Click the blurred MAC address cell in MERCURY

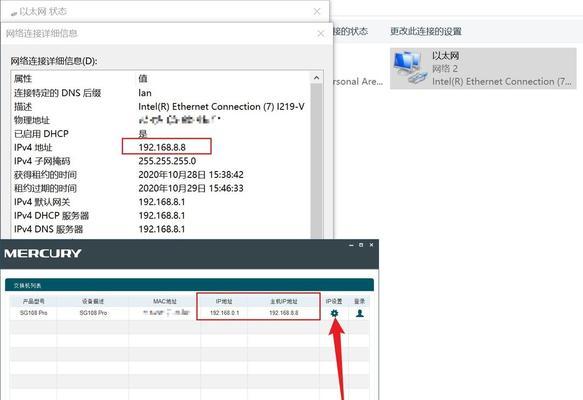167,313
